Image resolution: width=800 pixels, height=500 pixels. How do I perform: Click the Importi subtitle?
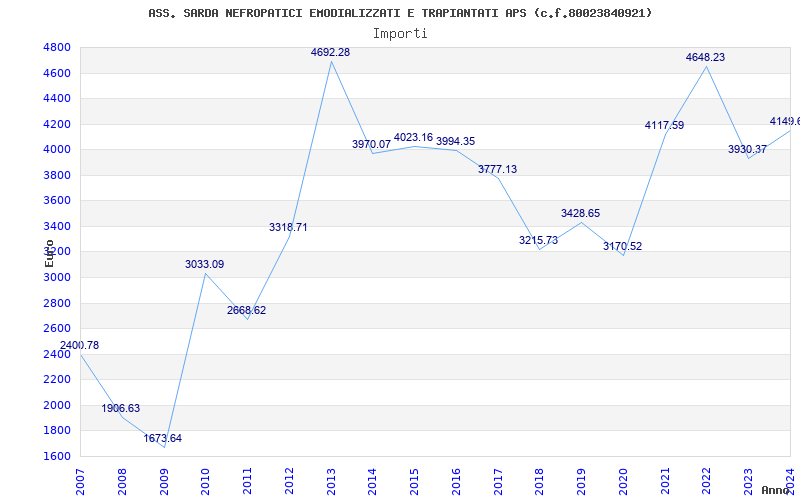tap(400, 34)
